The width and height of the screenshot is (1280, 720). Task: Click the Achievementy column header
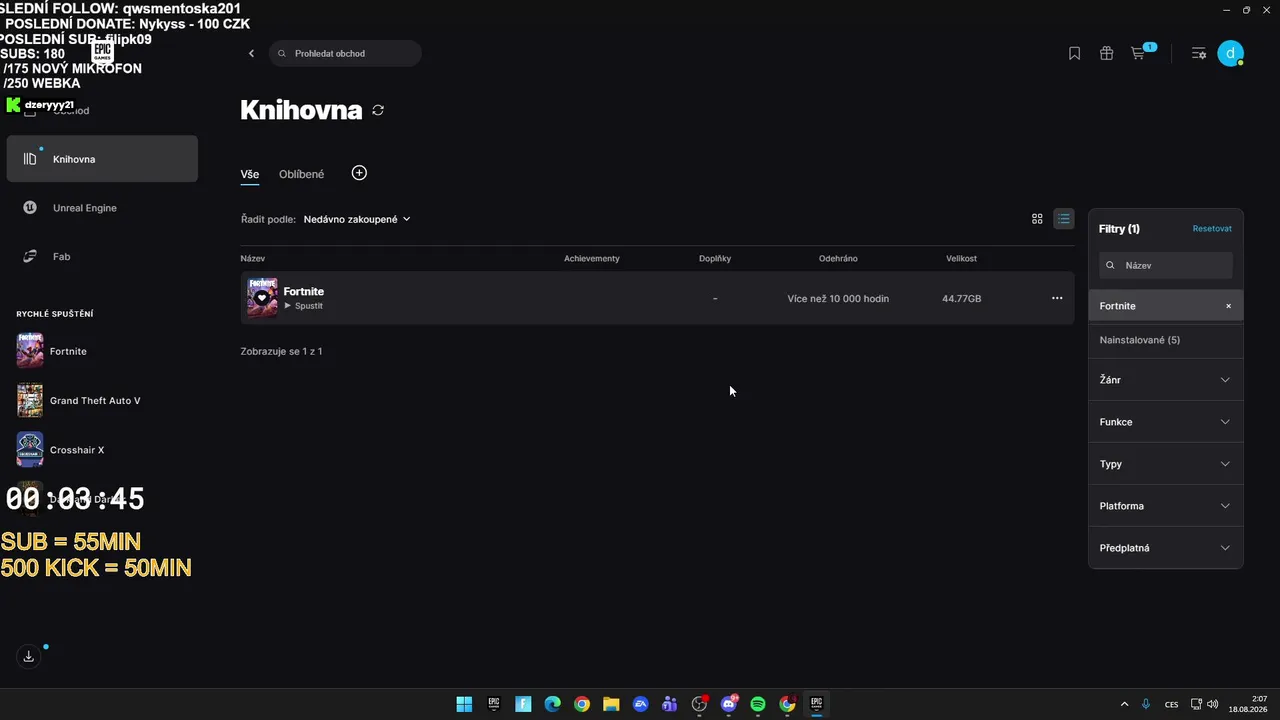592,259
